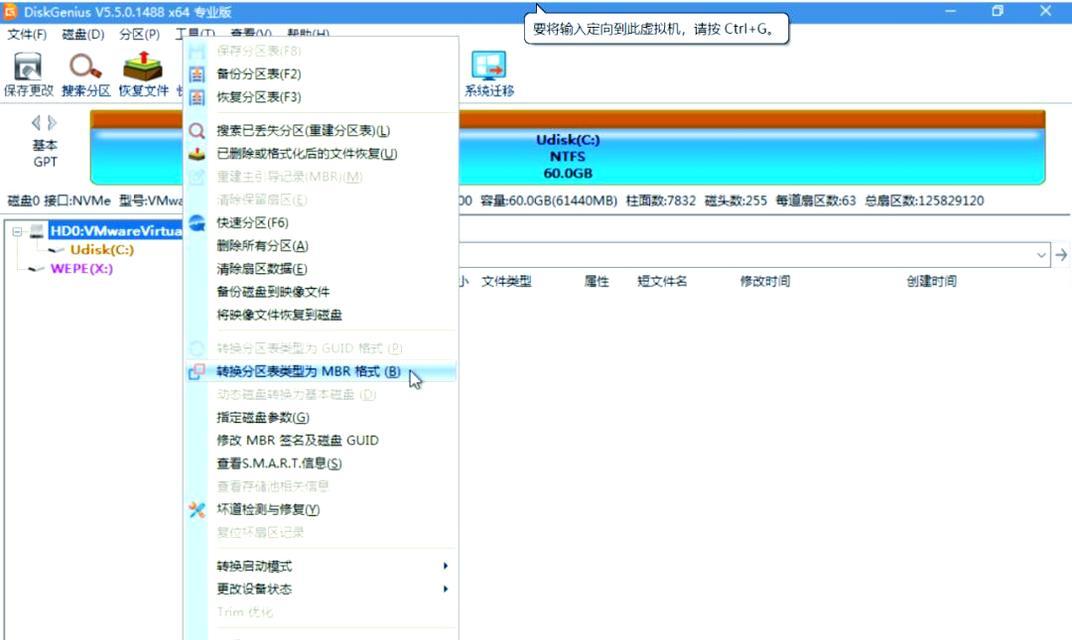The width and height of the screenshot is (1072, 640).
Task: Restore down the DiskGenius window
Action: pos(997,11)
